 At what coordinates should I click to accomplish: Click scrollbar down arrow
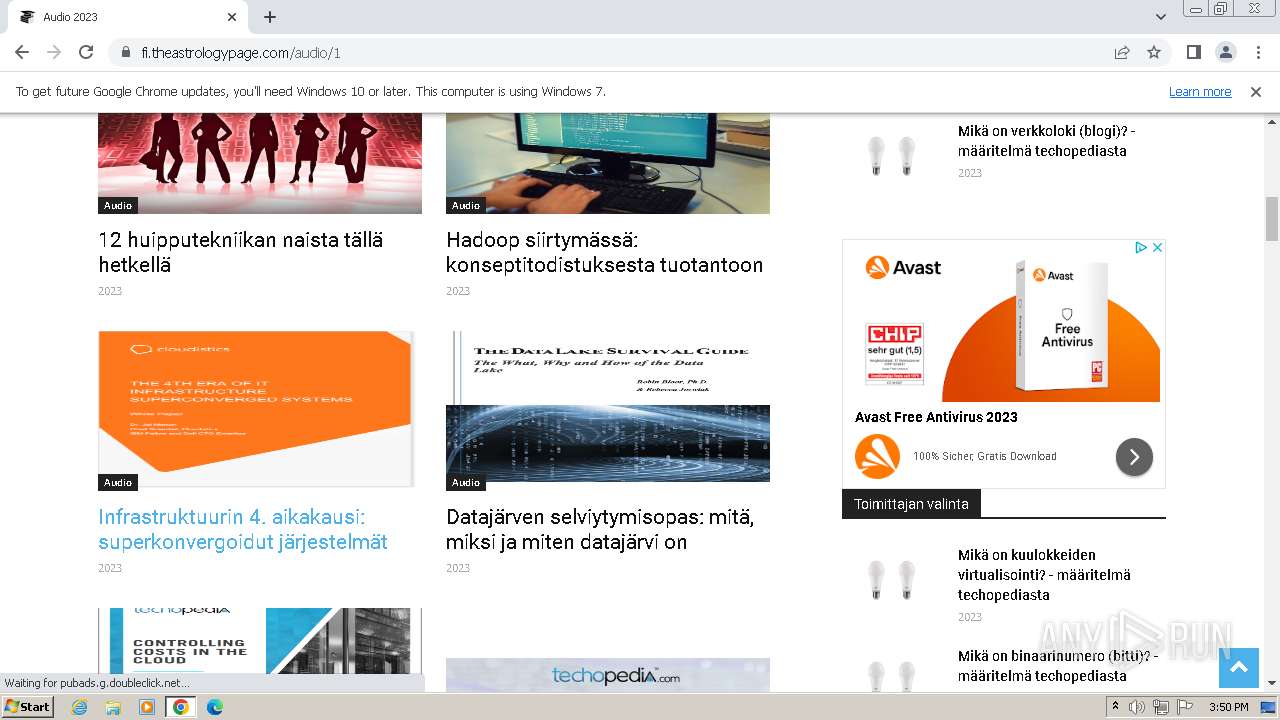(x=1272, y=684)
